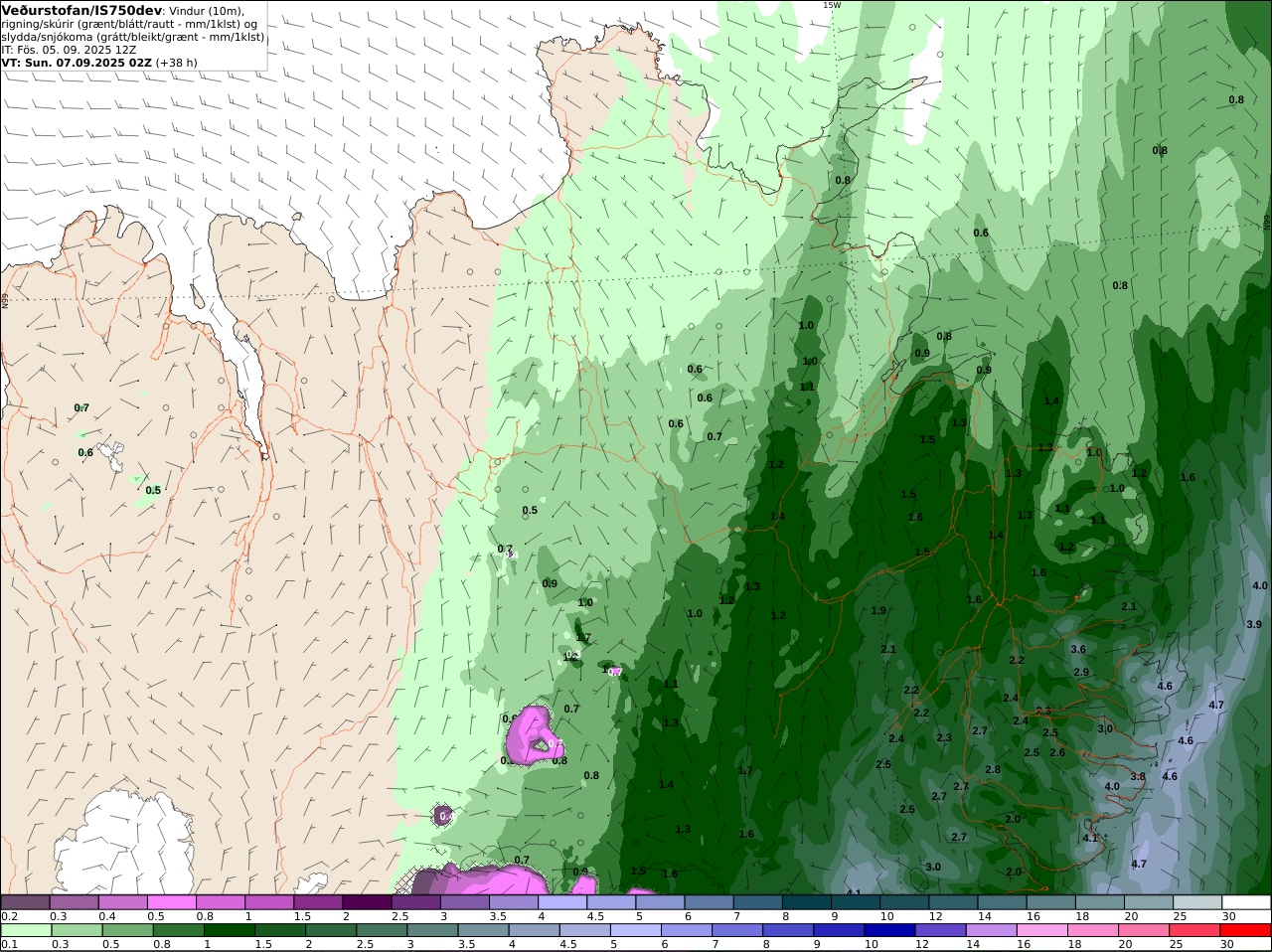Pick the deep blue lower swatch at 10
The width and height of the screenshot is (1272, 952).
pyautogui.click(x=889, y=930)
